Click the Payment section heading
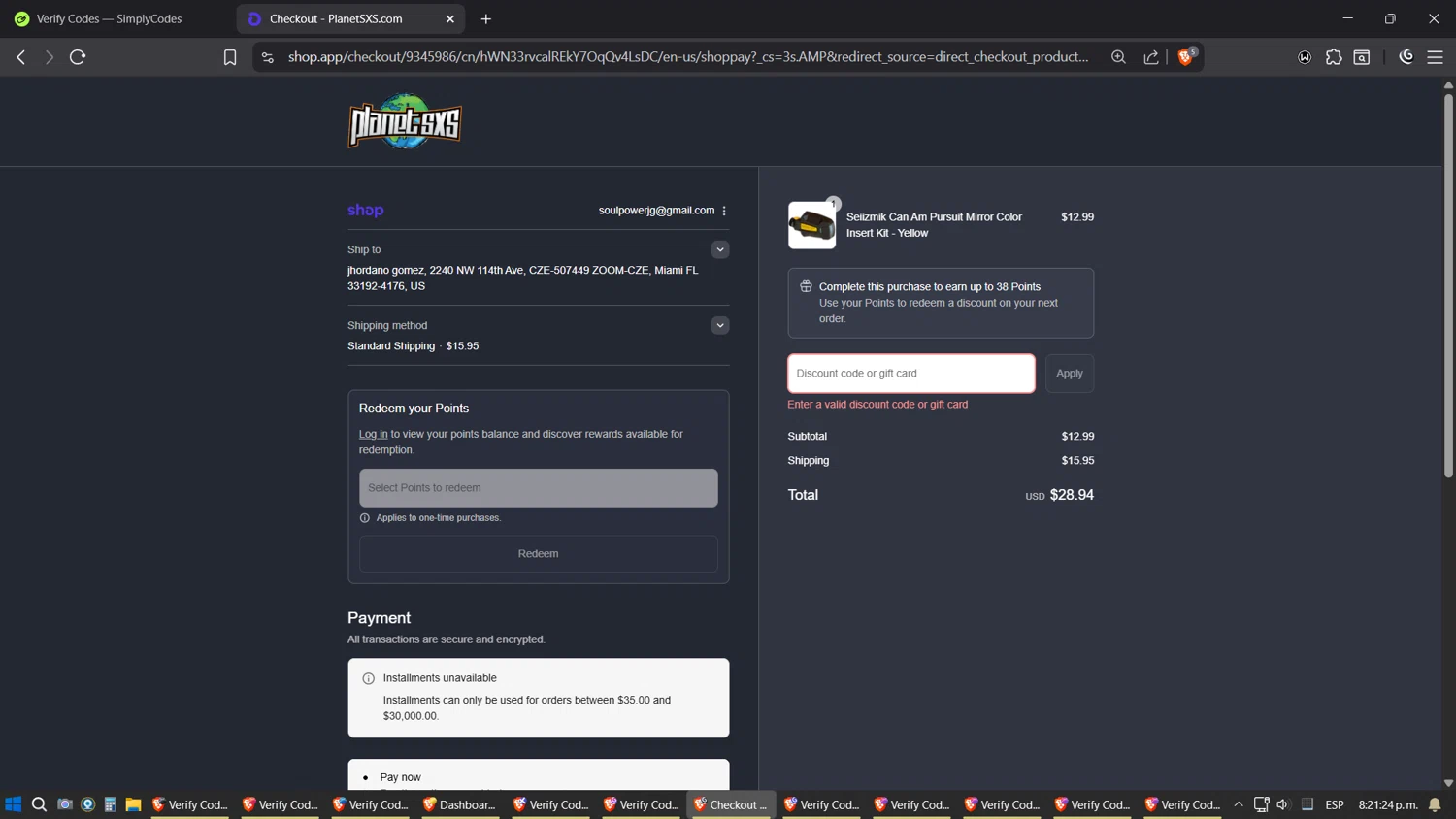 point(379,618)
